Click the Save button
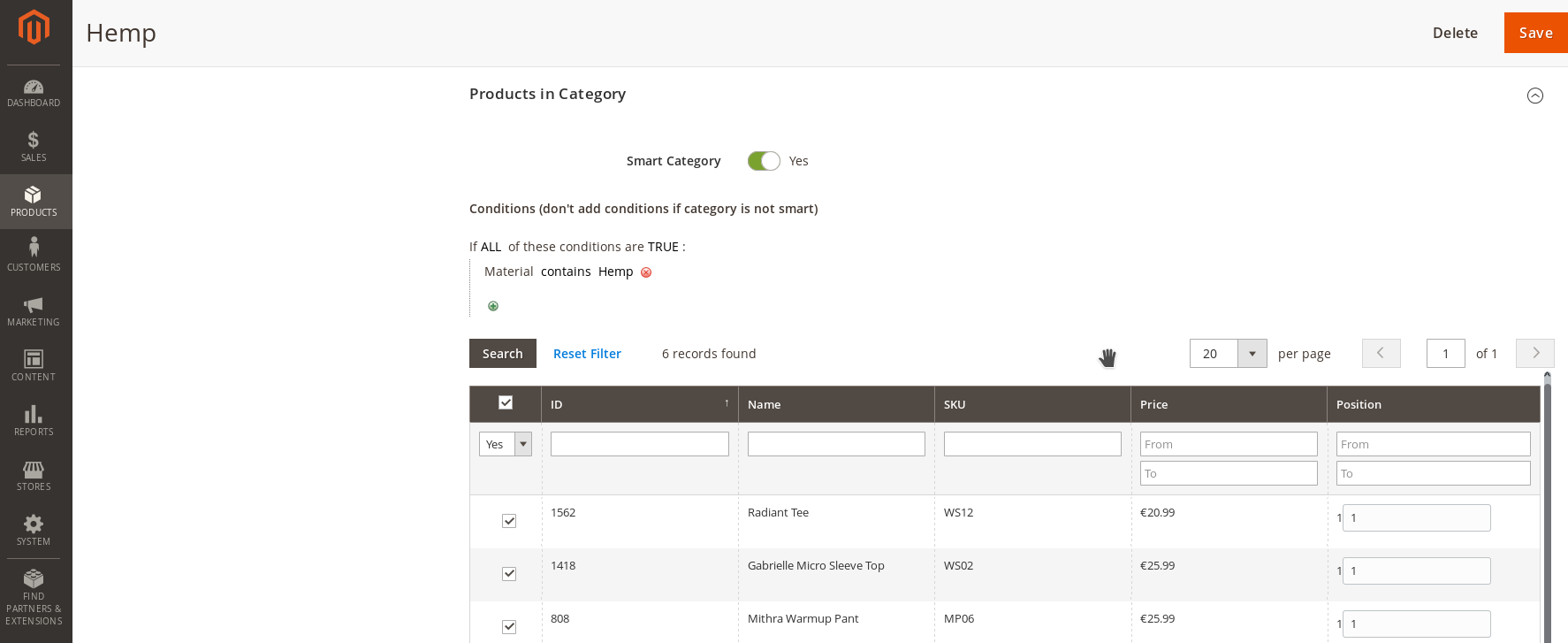Image resolution: width=1568 pixels, height=643 pixels. 1535,33
